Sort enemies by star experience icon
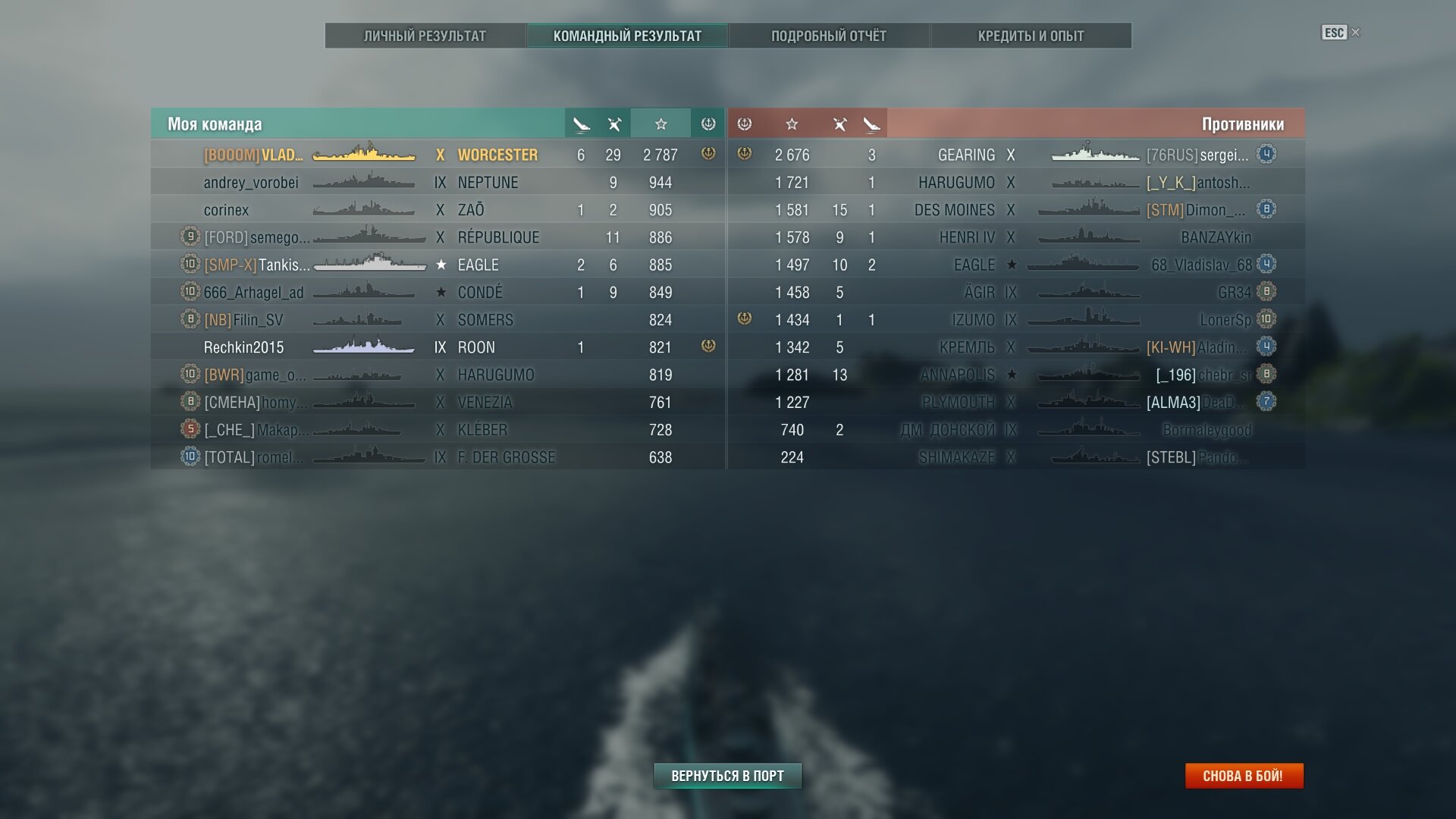The height and width of the screenshot is (819, 1456). pos(792,124)
